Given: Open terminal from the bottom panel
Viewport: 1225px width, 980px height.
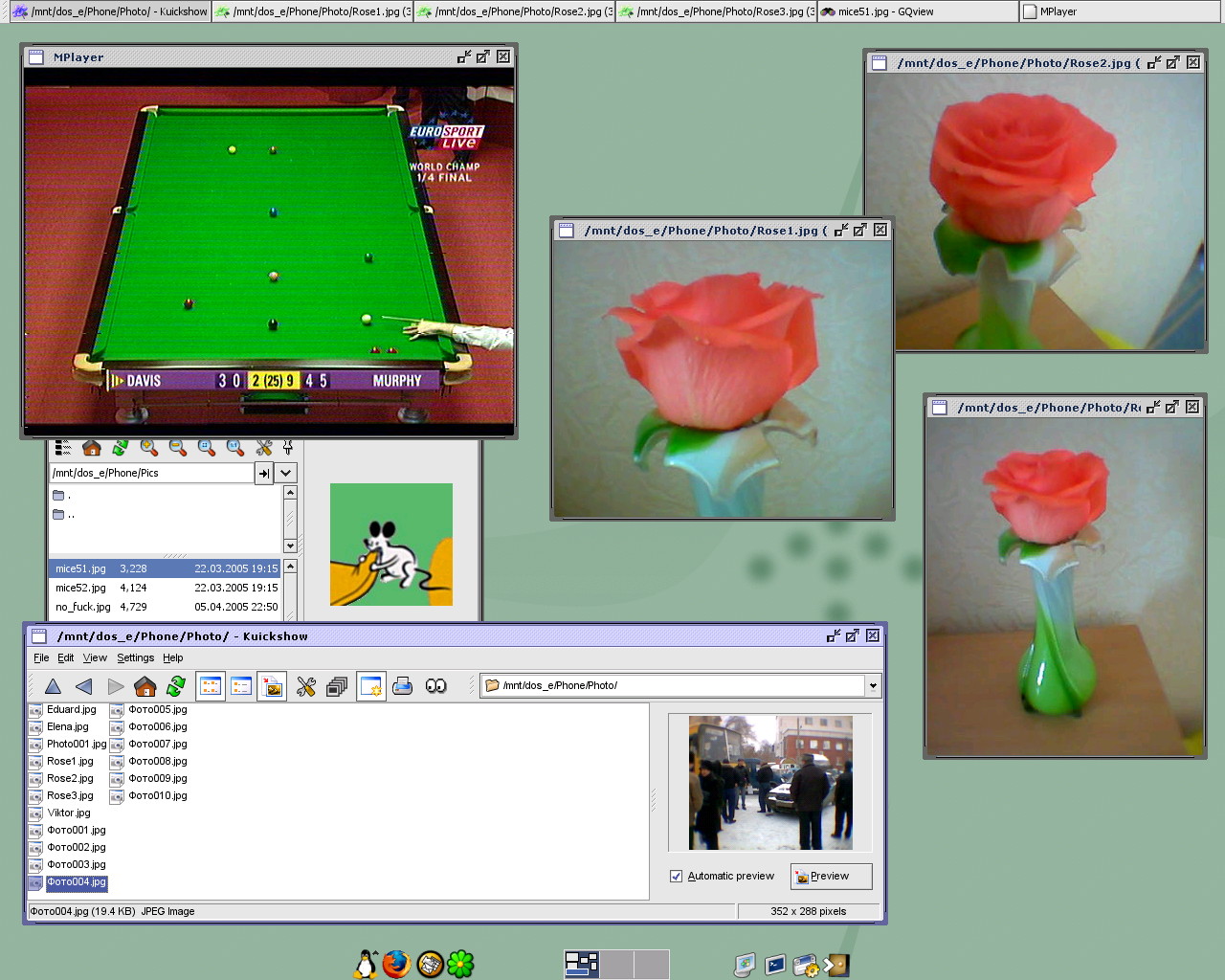Looking at the screenshot, I should [x=775, y=965].
